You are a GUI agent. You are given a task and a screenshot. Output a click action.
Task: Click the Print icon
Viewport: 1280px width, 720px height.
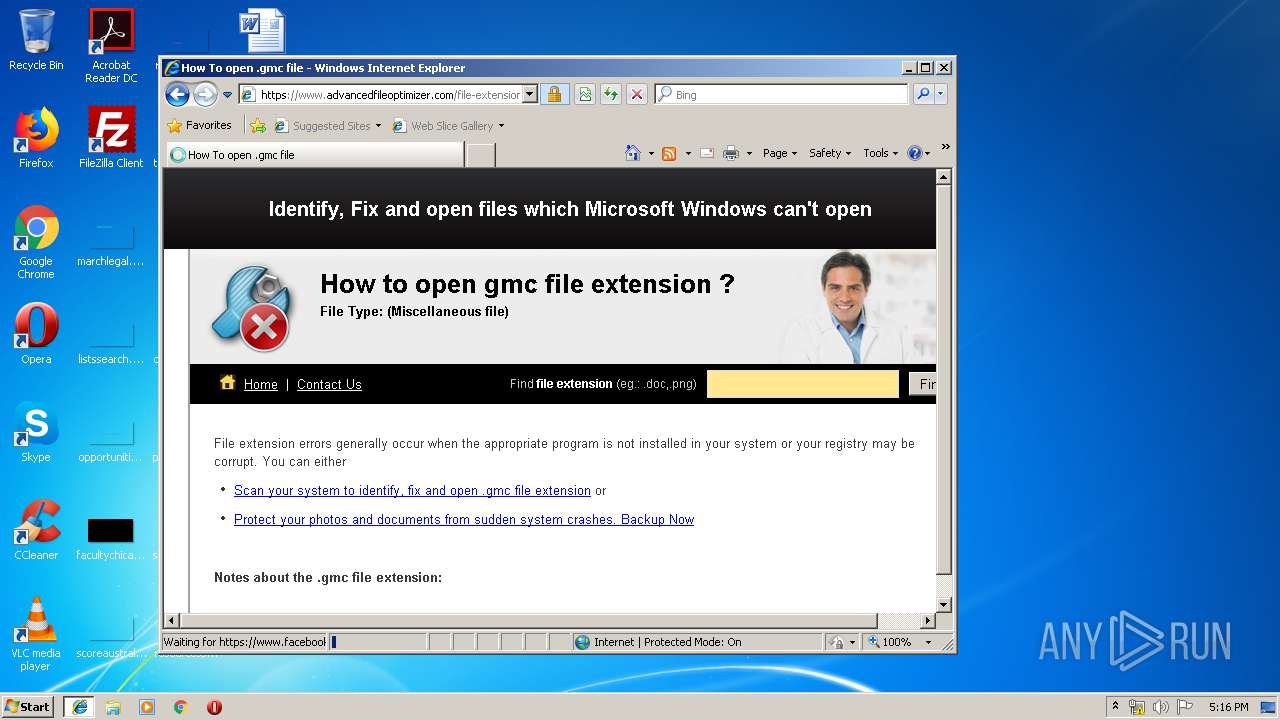click(730, 153)
